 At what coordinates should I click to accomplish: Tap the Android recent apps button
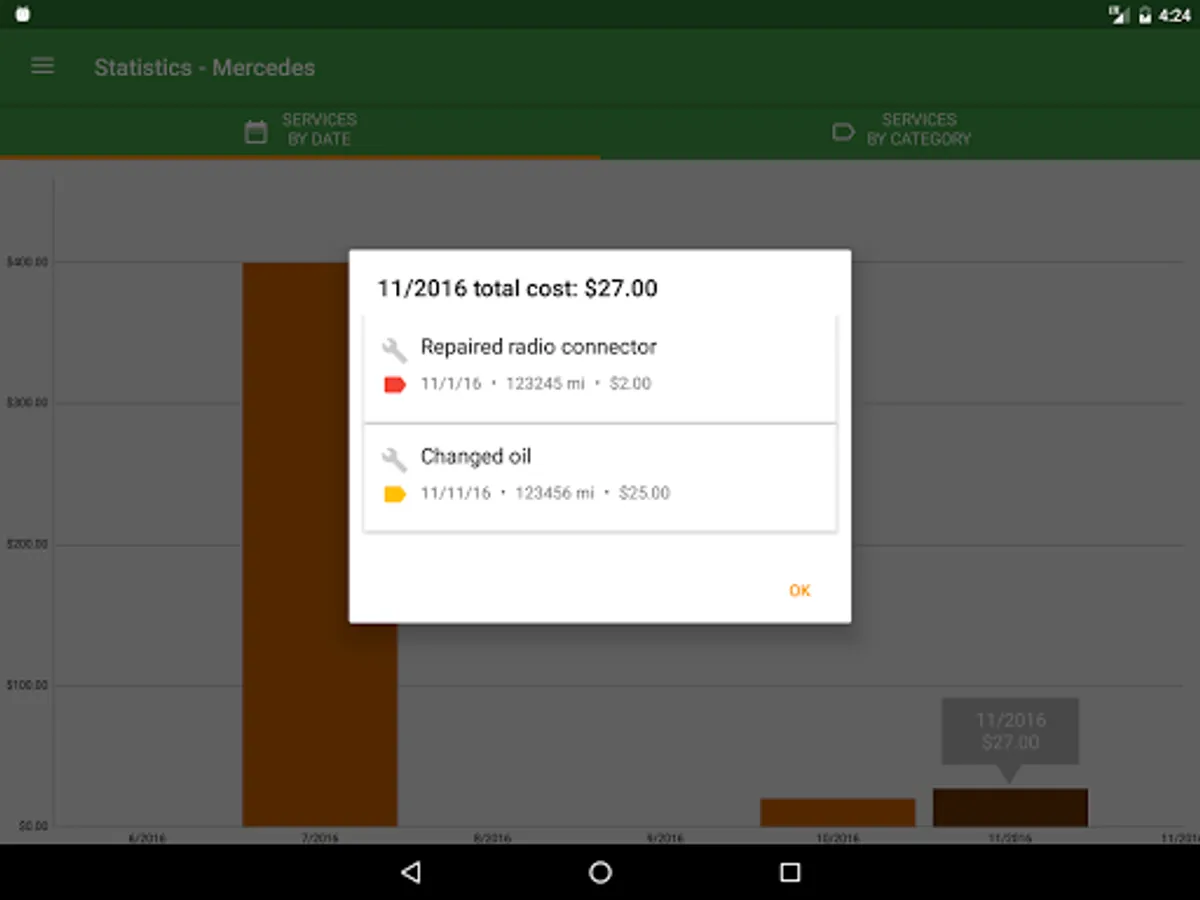tap(790, 872)
